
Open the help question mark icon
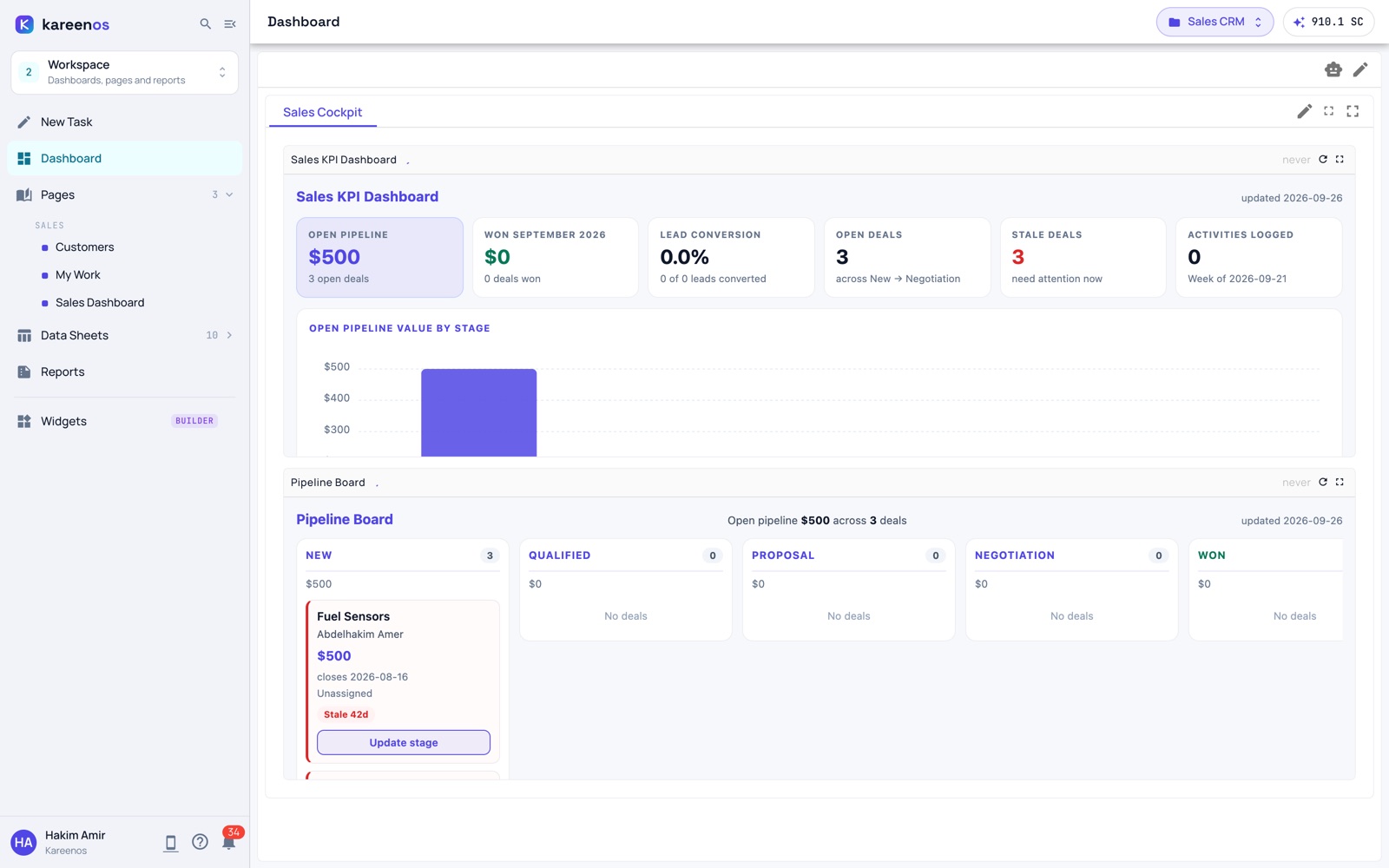200,842
